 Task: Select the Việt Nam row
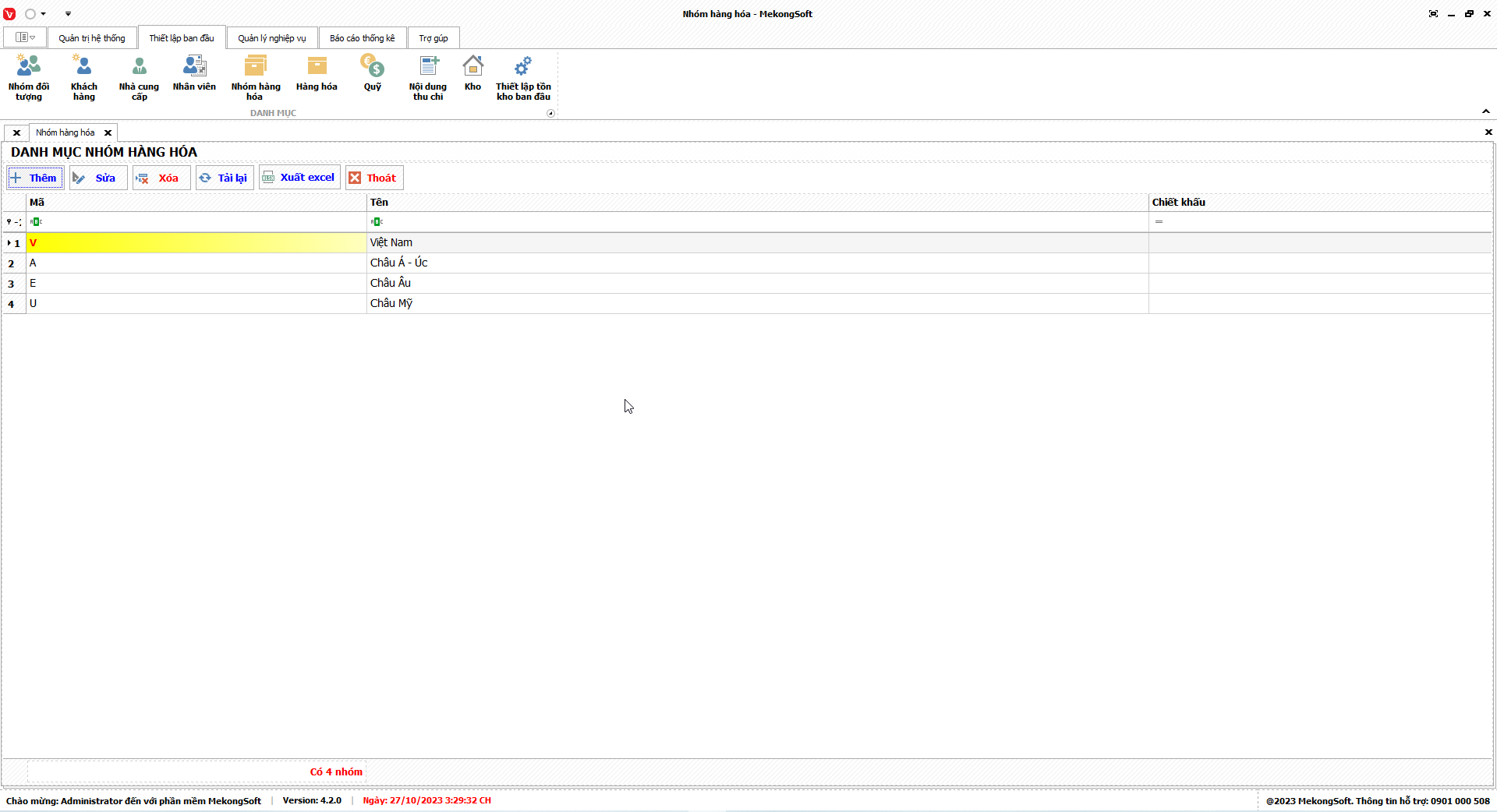click(747, 243)
